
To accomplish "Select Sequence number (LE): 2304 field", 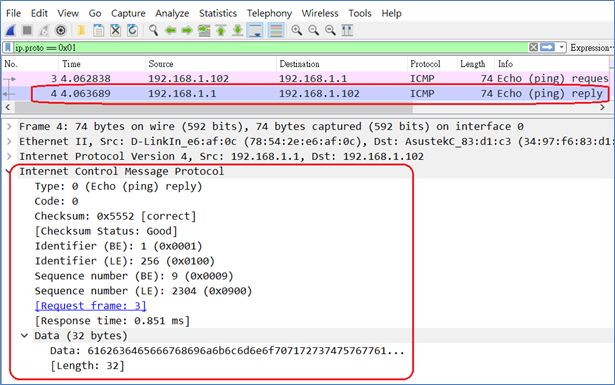I will click(x=143, y=291).
